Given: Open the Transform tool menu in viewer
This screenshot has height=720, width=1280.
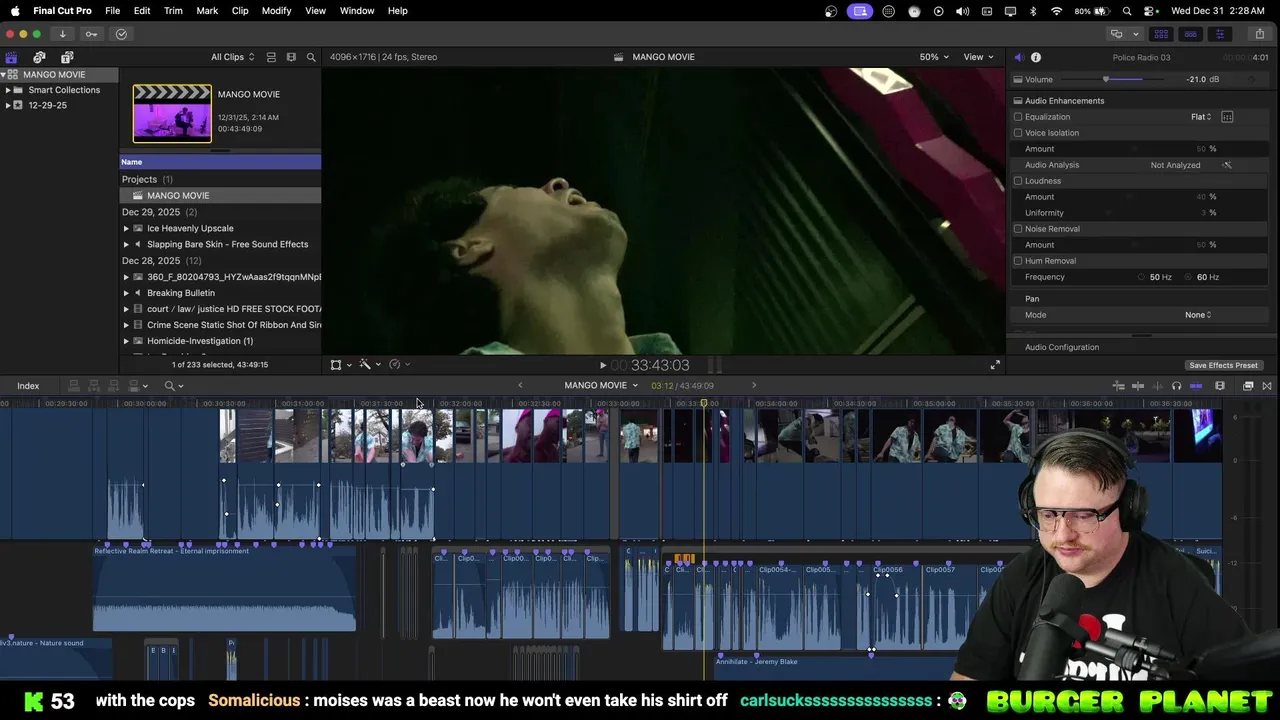Looking at the screenshot, I should 340,365.
